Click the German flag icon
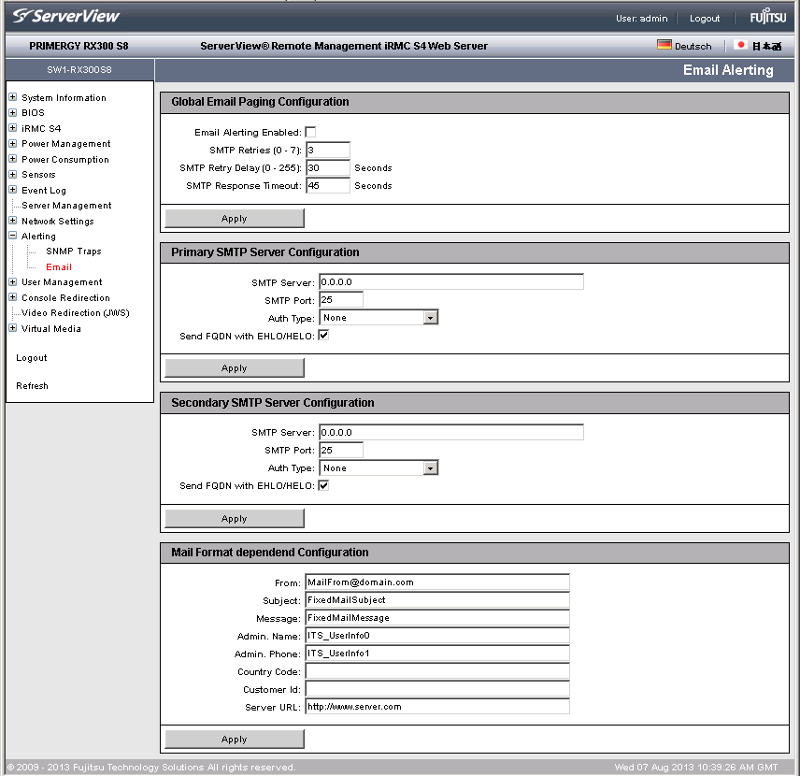The height and width of the screenshot is (776, 800). coord(664,45)
